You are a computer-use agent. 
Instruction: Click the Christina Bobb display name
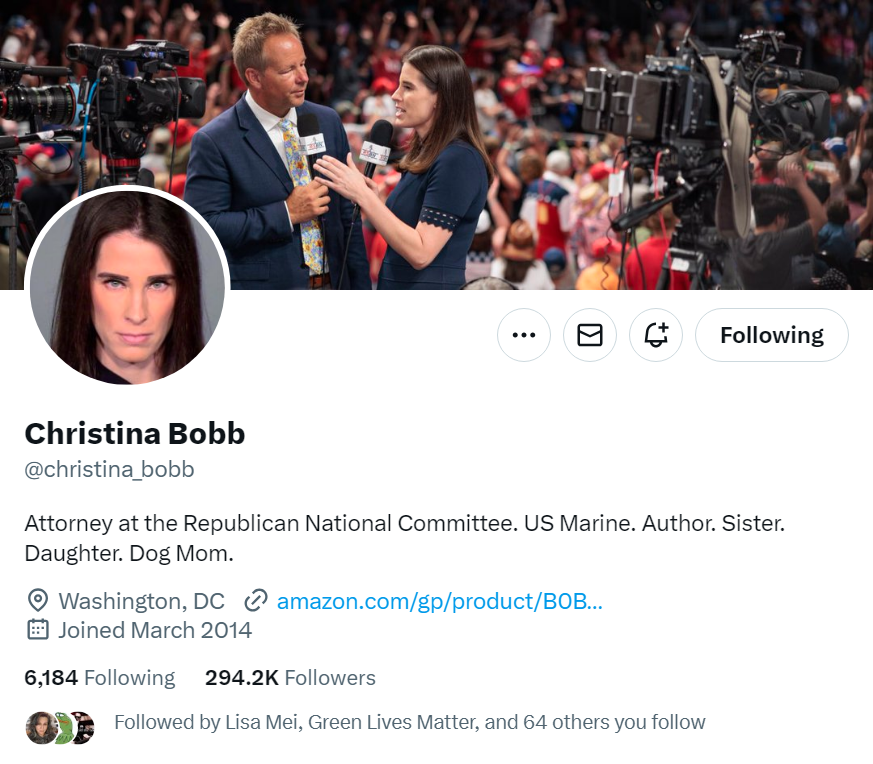click(135, 433)
